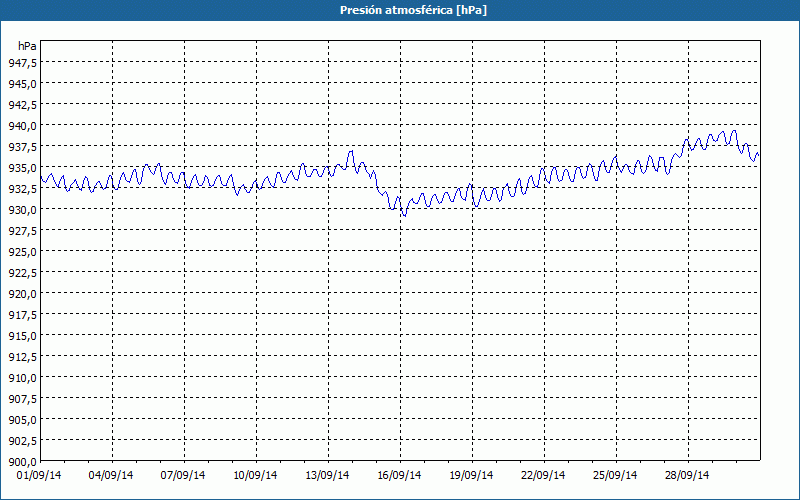
Task: Select the 930,0 y-axis label
Action: [22, 210]
